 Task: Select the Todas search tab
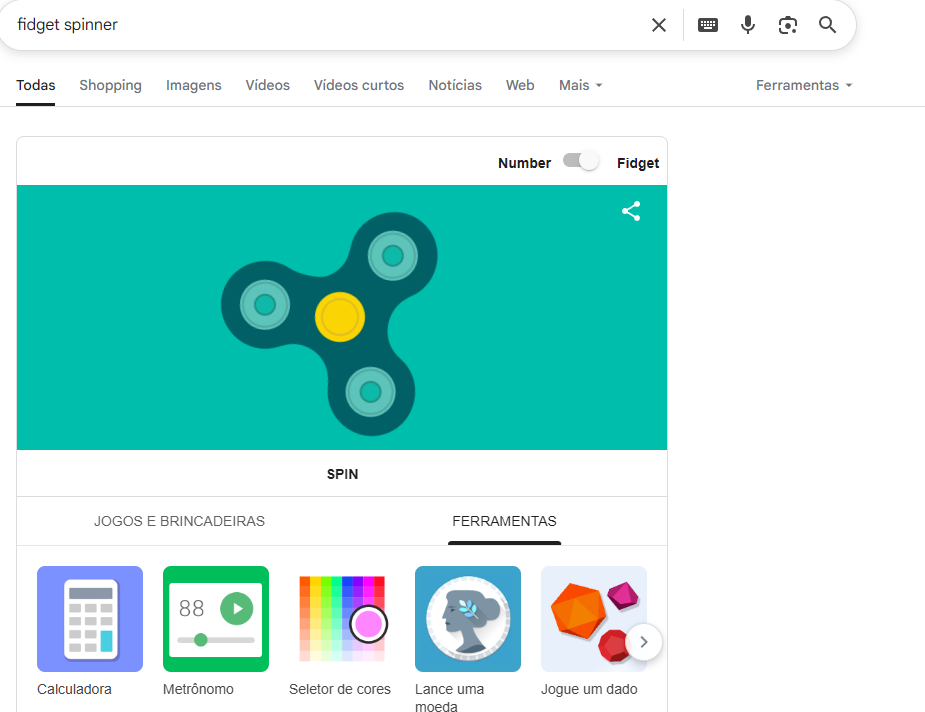click(x=35, y=86)
